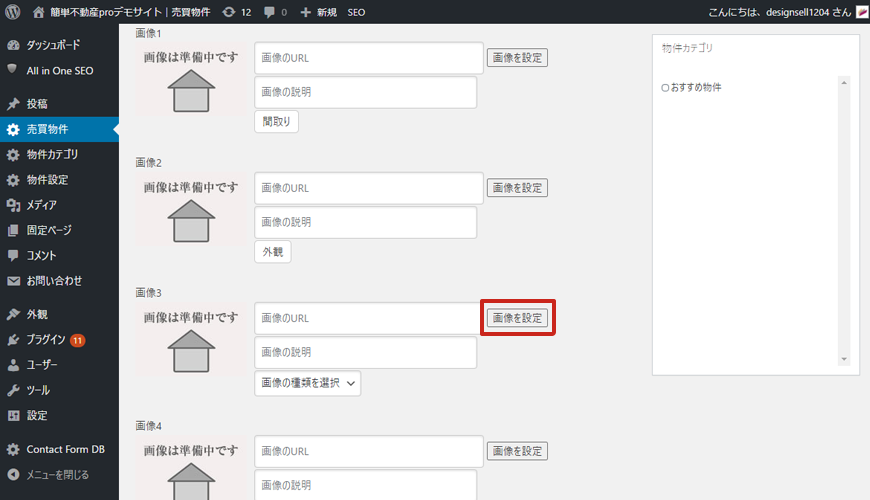
Task: Open ダッシュボード from the sidebar
Action: click(53, 45)
